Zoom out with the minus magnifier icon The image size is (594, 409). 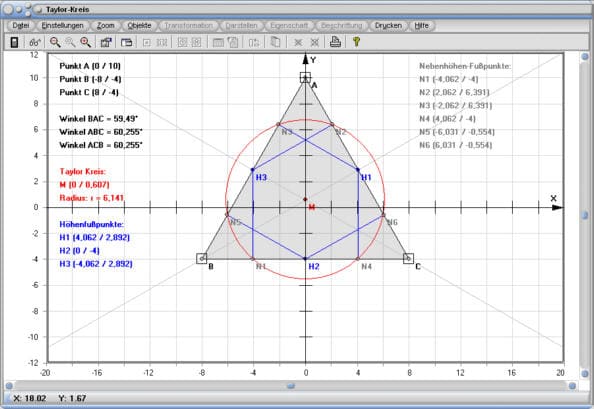coord(55,42)
